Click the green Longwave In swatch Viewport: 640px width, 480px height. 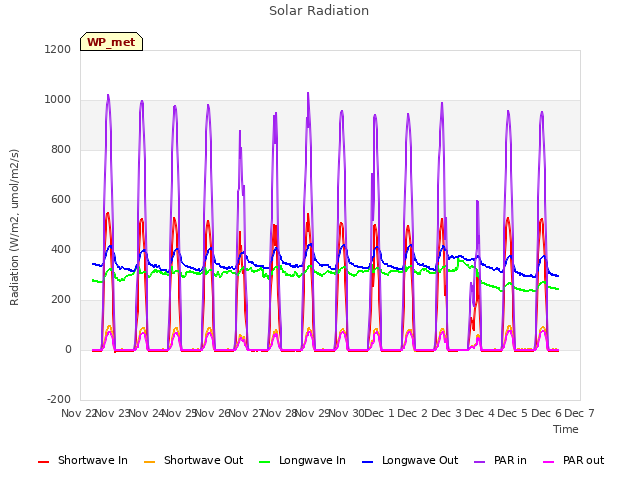(x=265, y=462)
